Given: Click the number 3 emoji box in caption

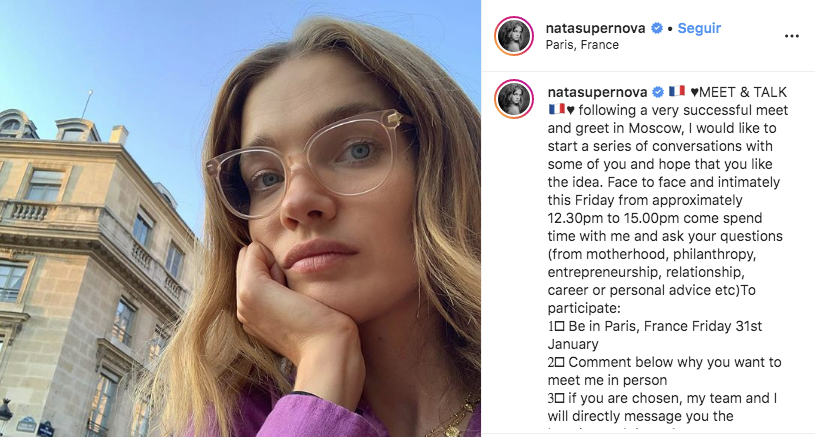Looking at the screenshot, I should [x=556, y=399].
